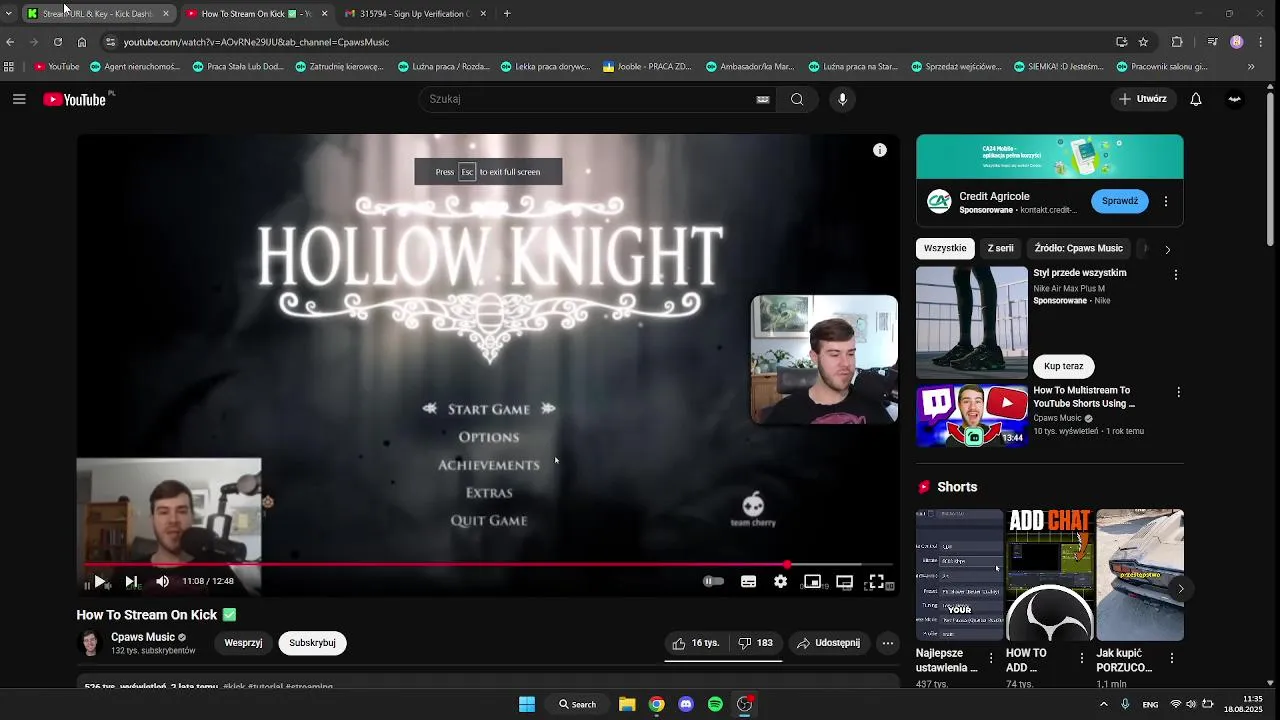Viewport: 1280px width, 720px height.
Task: Open options for How To Multistream video
Action: coord(1178,393)
